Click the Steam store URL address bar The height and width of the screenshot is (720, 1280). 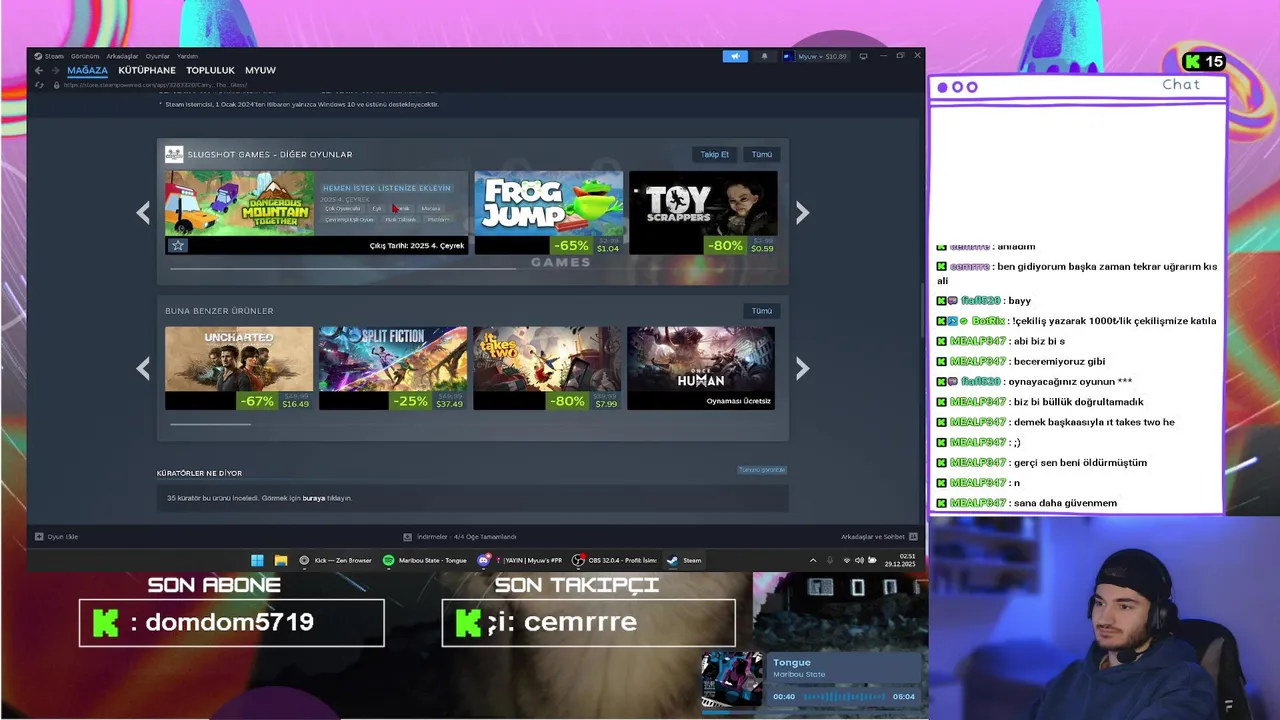point(155,85)
